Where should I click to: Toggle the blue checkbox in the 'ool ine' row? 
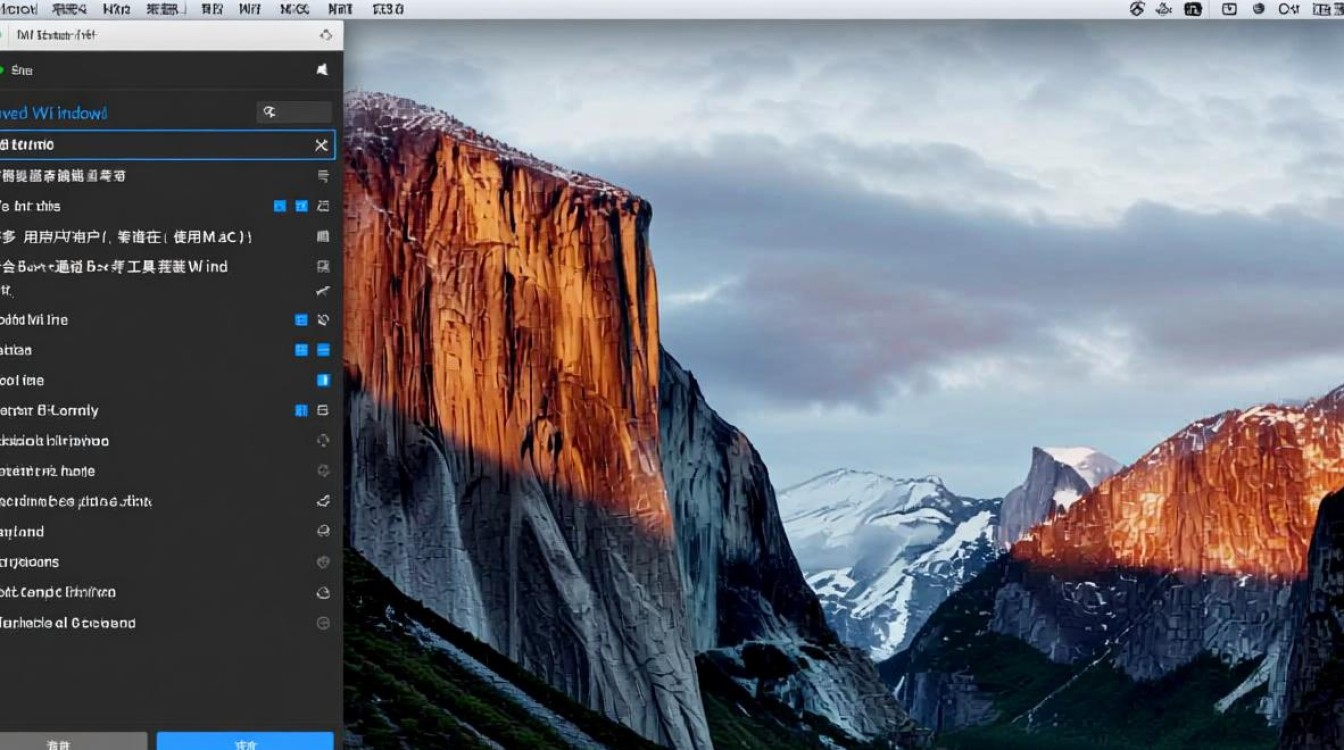coord(323,380)
